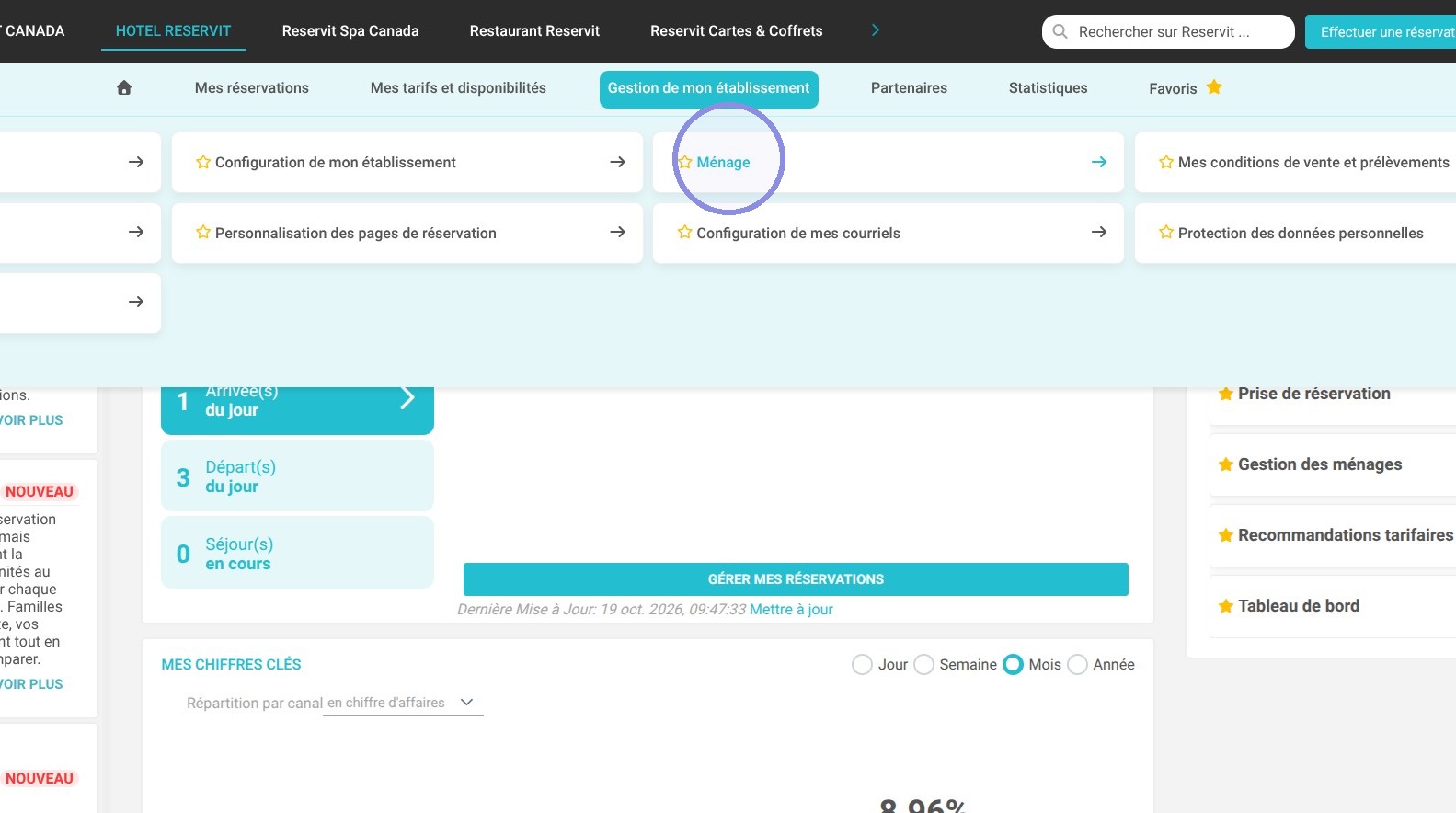
Task: Open Séjour(s) en cours card
Action: pyautogui.click(x=297, y=553)
